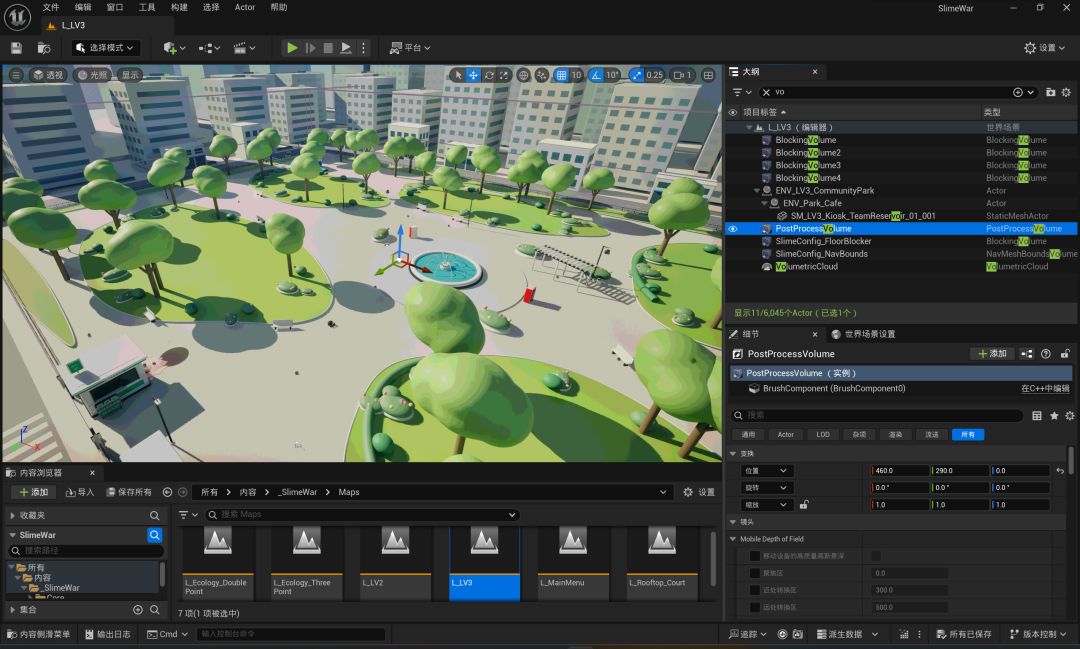The image size is (1080, 649).
Task: Collapse the ENV_LV3_CommunityPark tree node
Action: [x=756, y=191]
